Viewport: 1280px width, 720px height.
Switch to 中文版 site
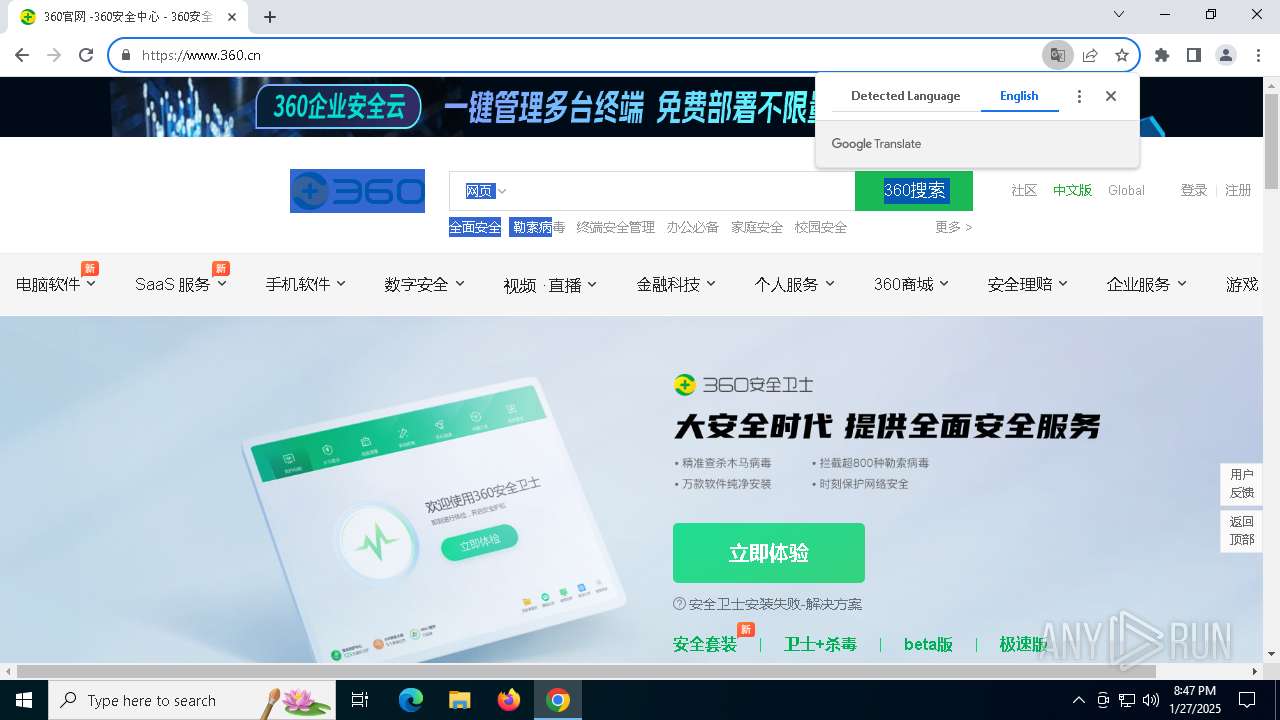click(x=1072, y=190)
